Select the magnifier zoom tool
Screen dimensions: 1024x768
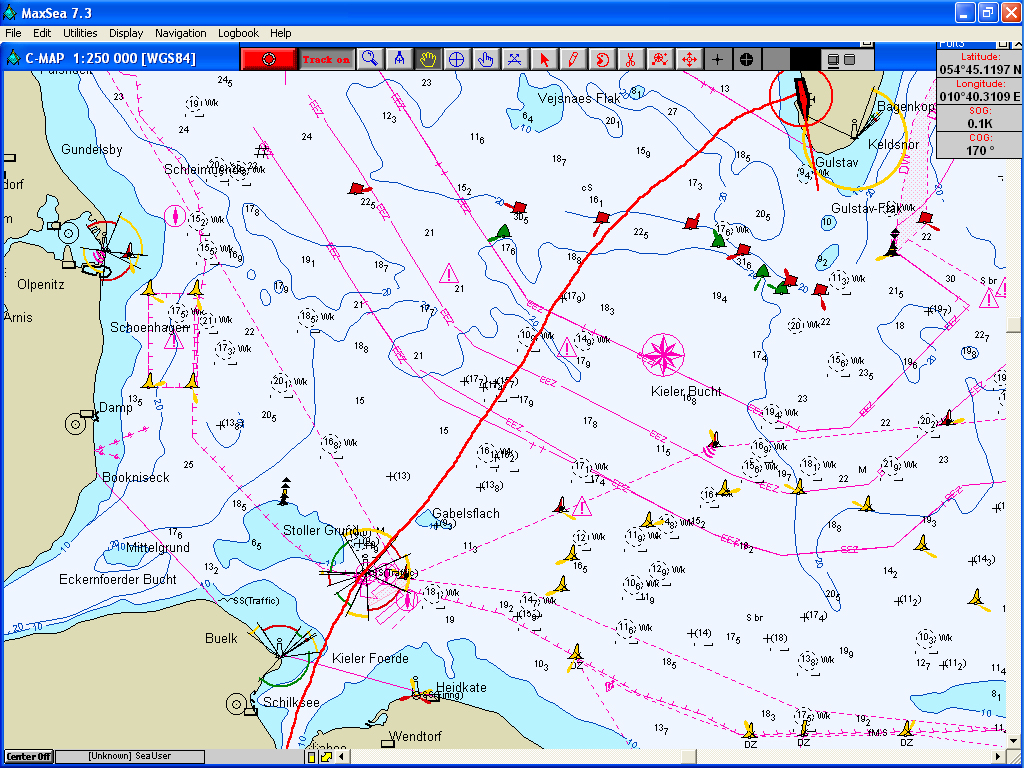[370, 59]
